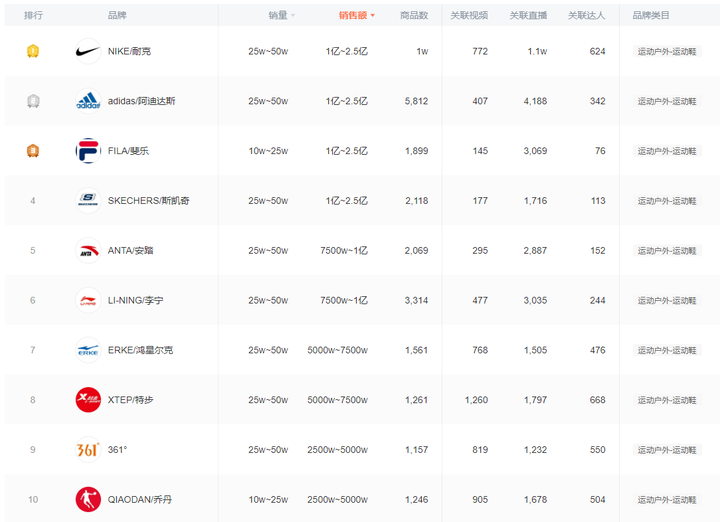Click ANTA sales amount 7500w~1亿
This screenshot has width=720, height=522.
[x=344, y=250]
